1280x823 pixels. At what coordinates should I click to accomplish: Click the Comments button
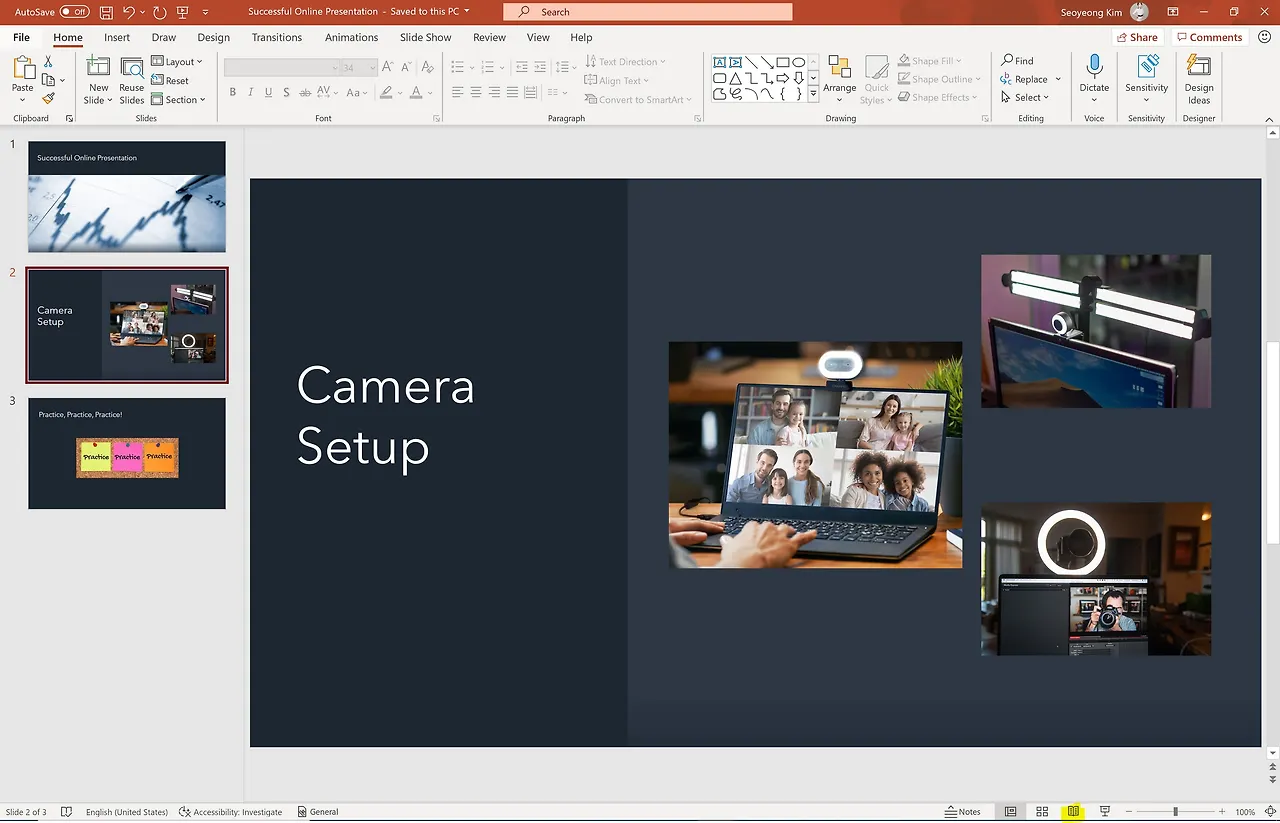pos(1209,37)
